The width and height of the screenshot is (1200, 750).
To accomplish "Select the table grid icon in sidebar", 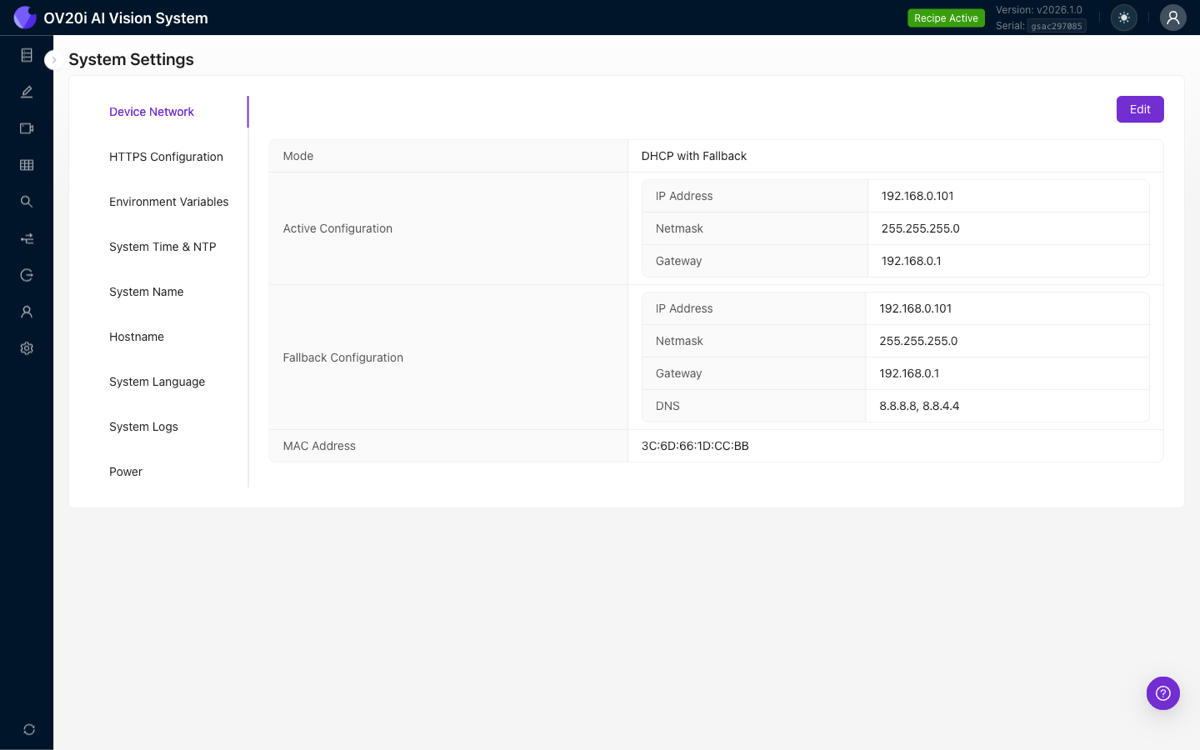I will click(27, 165).
